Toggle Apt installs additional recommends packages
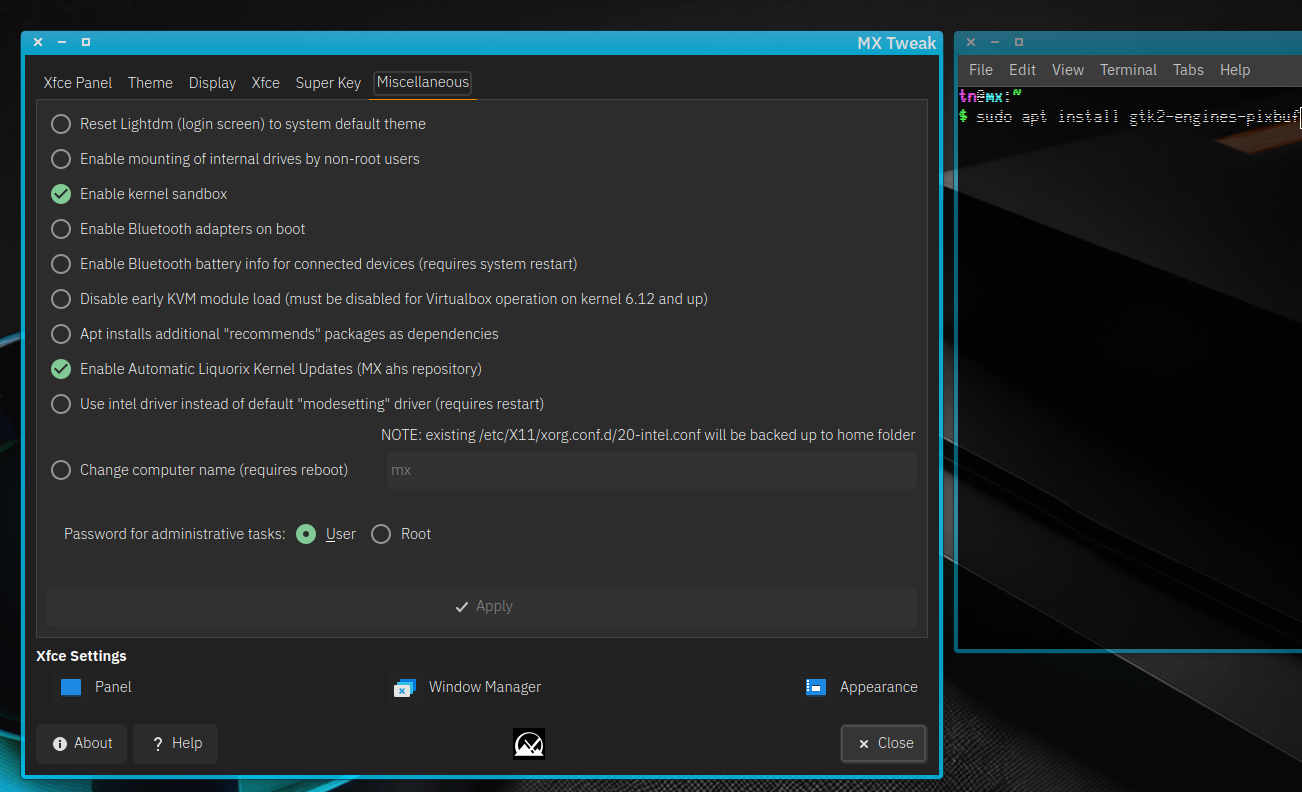 (x=61, y=334)
